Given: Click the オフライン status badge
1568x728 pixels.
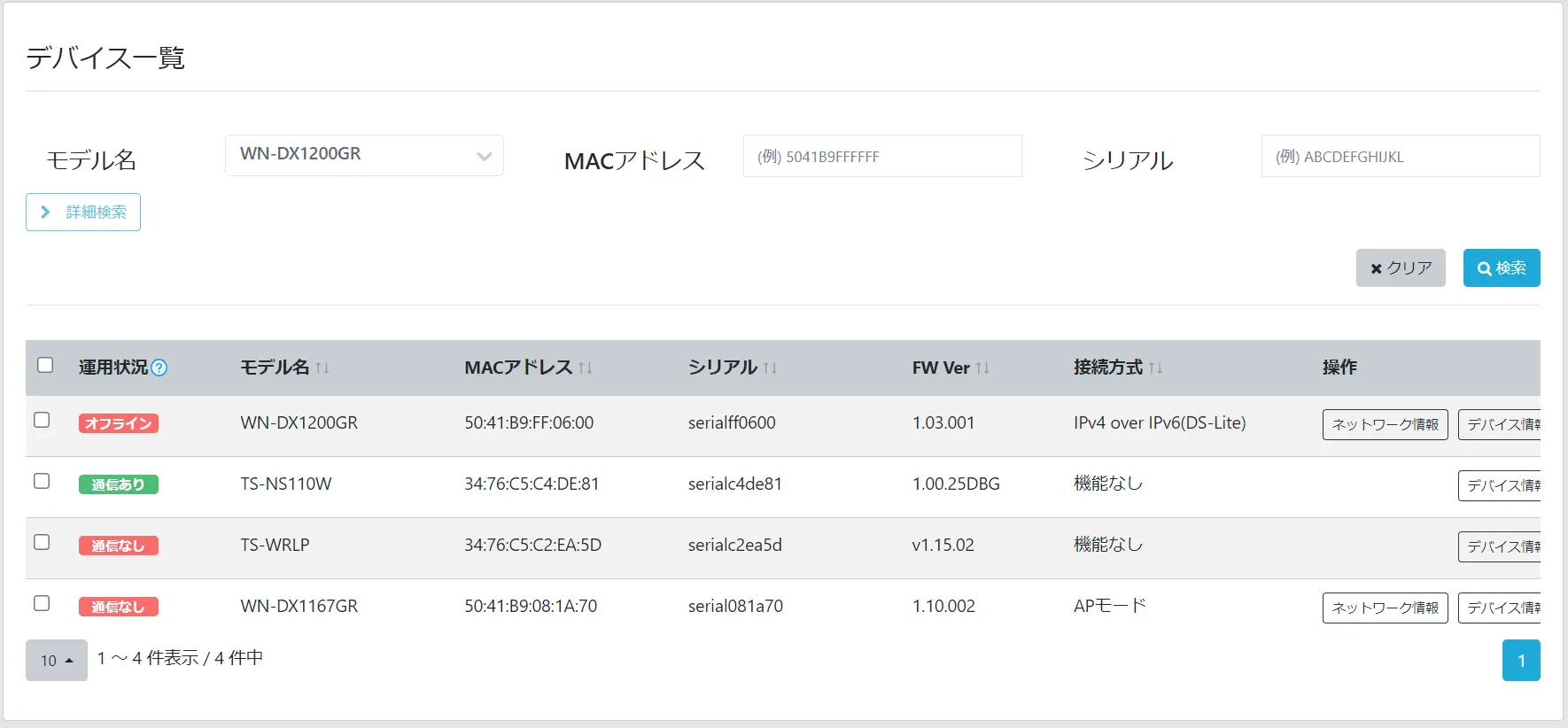Looking at the screenshot, I should click(x=119, y=423).
